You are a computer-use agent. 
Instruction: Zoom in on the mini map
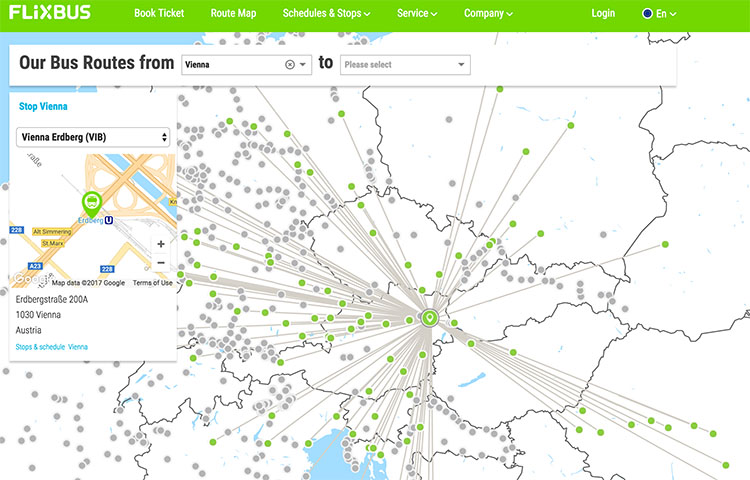coord(161,243)
